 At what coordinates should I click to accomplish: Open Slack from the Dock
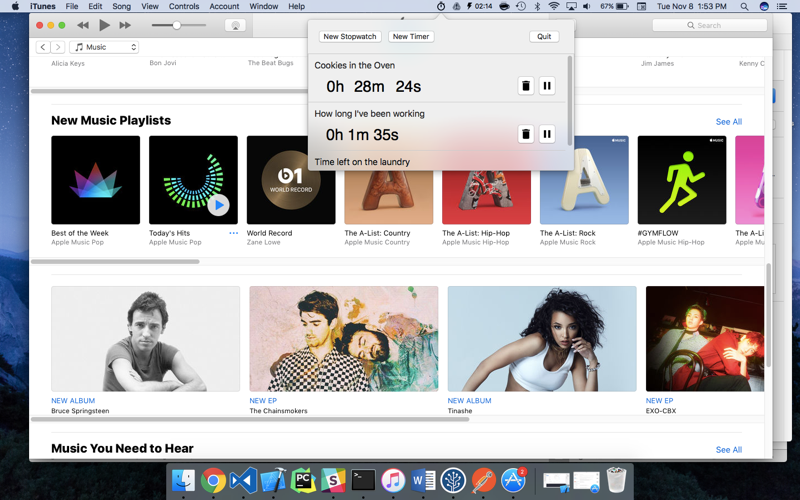coord(333,480)
